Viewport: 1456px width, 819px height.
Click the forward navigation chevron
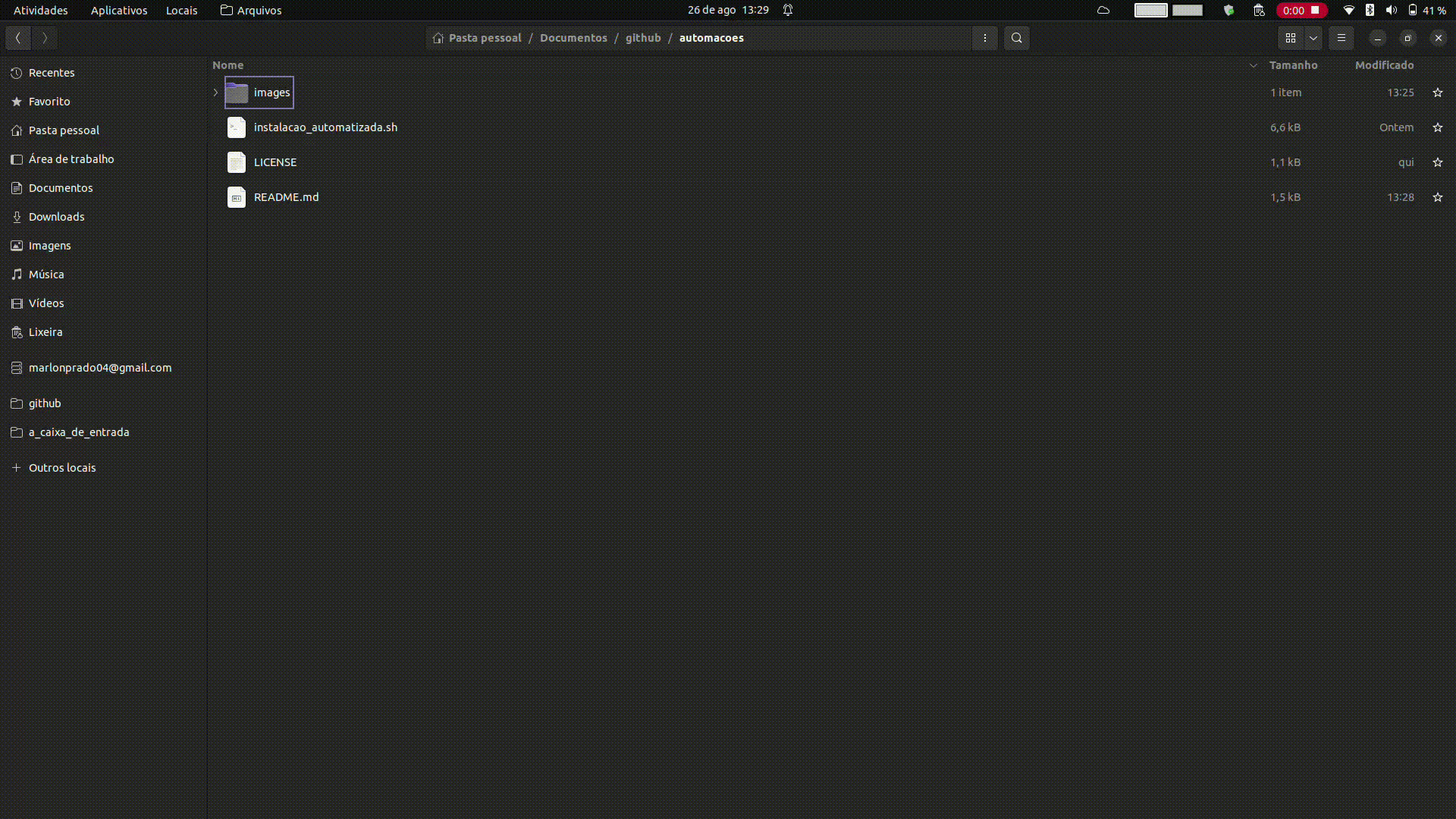[x=44, y=37]
